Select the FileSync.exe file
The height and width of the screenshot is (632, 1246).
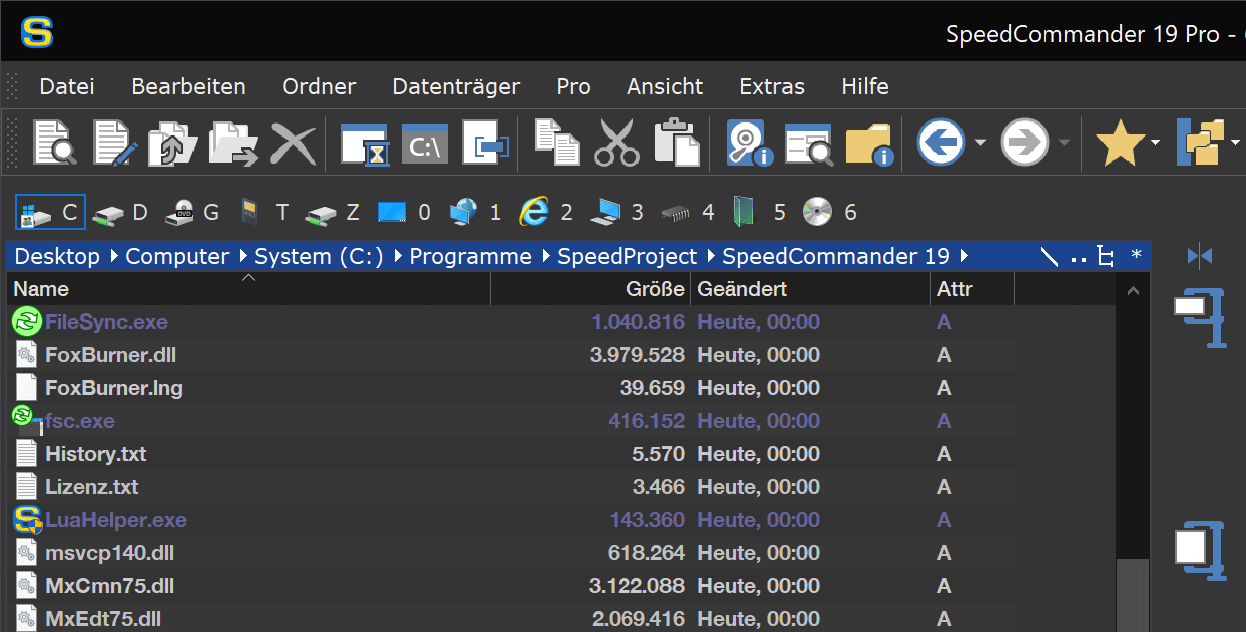click(511, 322)
